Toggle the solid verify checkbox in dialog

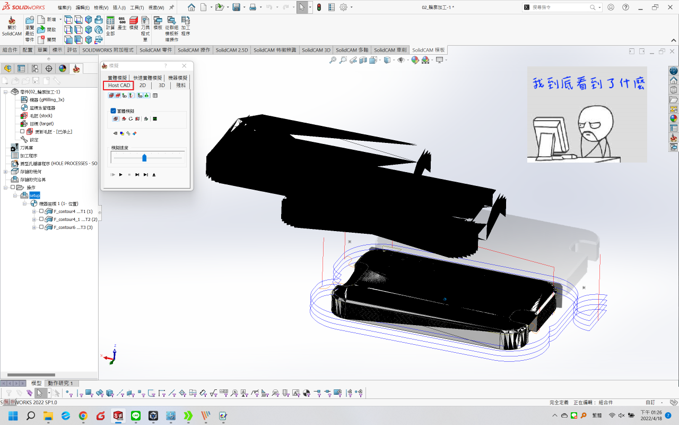point(113,111)
